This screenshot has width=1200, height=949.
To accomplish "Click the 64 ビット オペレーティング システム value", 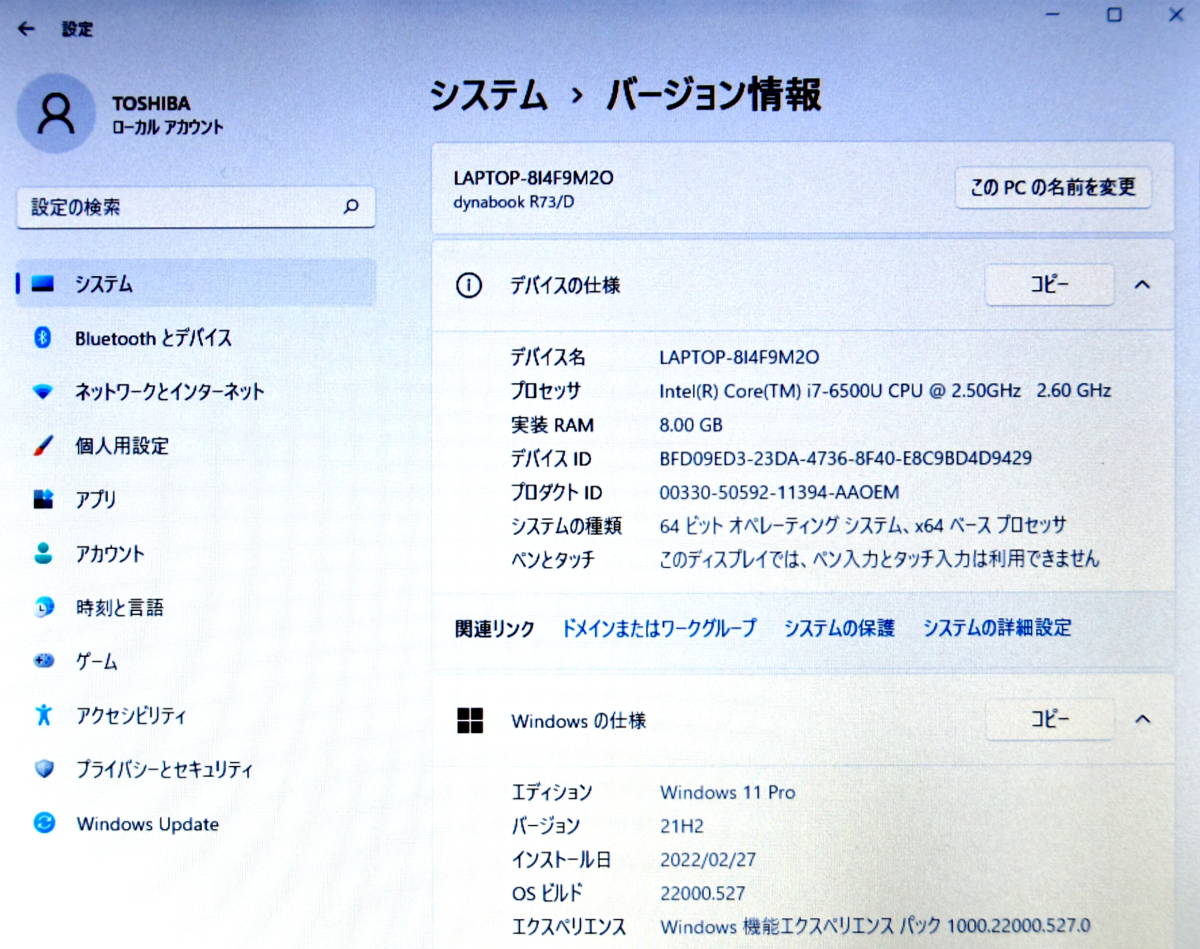I will tap(863, 525).
